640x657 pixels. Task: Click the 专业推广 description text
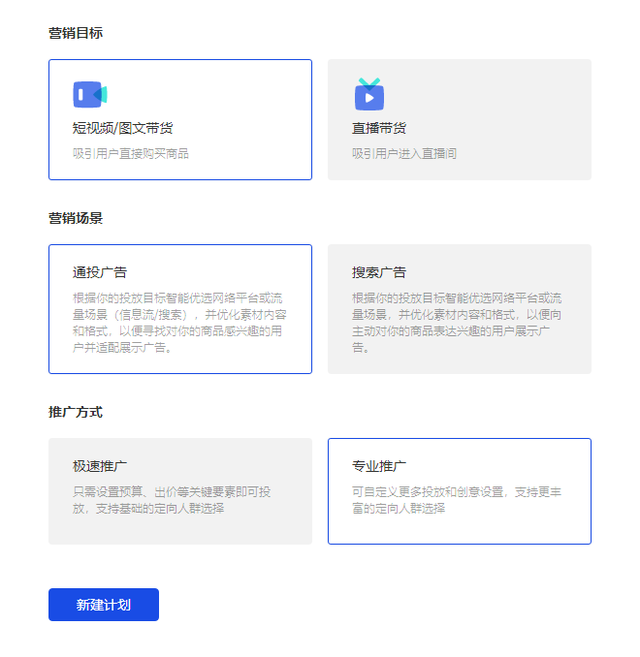[x=457, y=500]
